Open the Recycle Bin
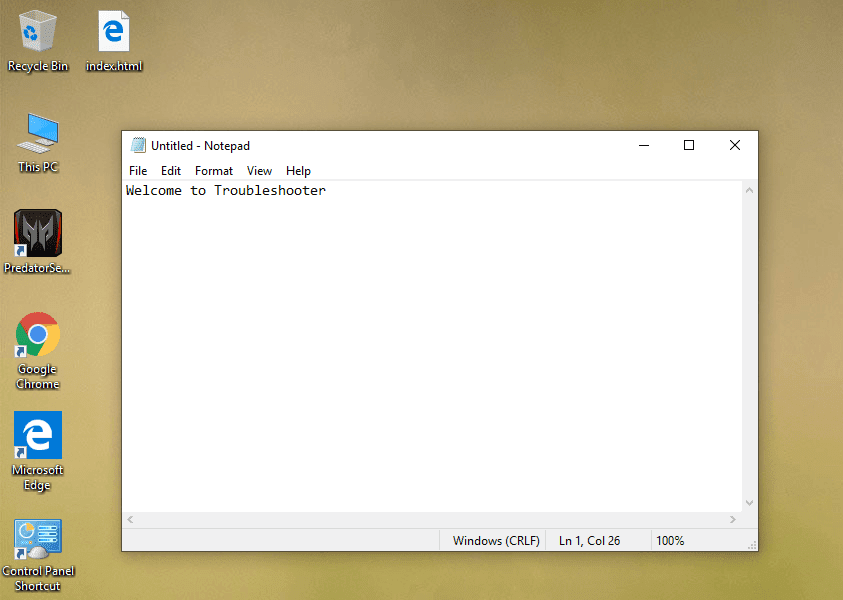Viewport: 843px width, 600px height. pyautogui.click(x=37, y=30)
